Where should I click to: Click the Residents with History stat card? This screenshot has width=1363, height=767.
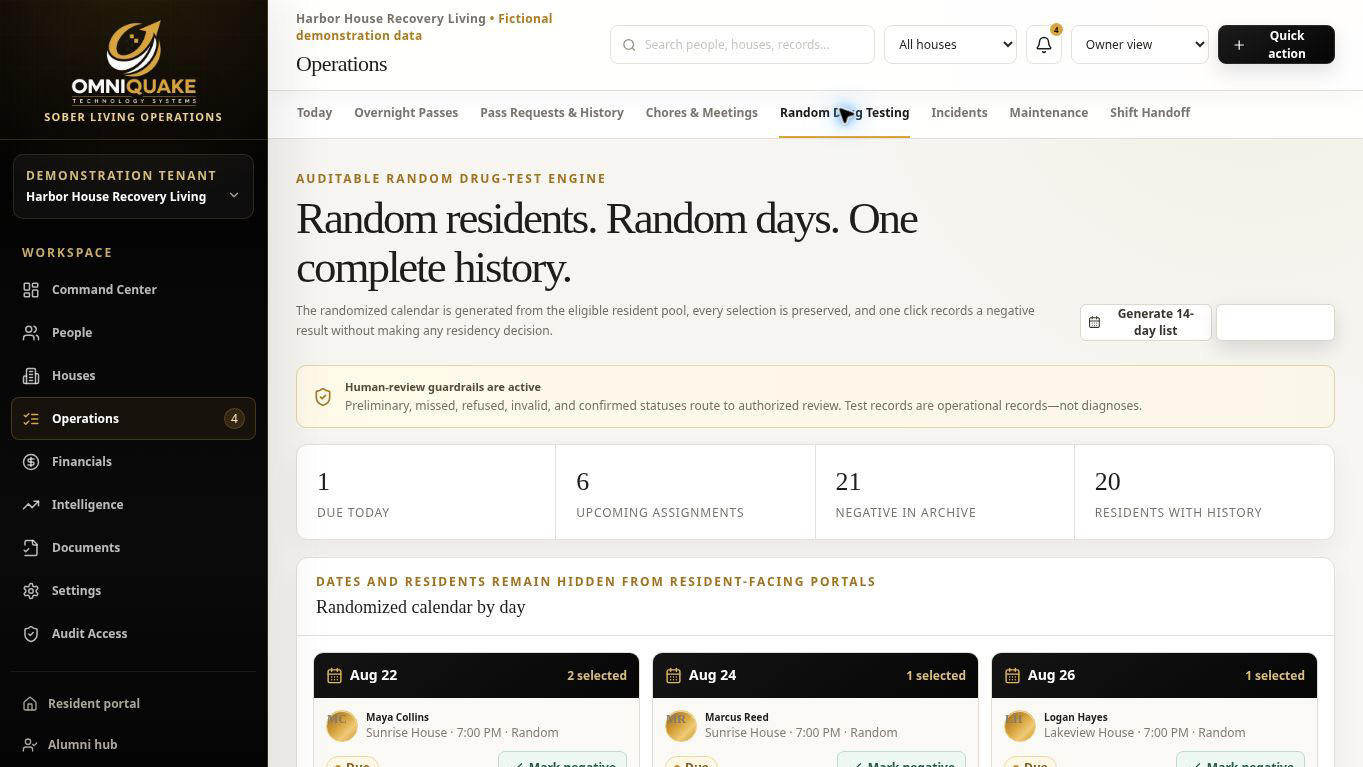pos(1204,493)
